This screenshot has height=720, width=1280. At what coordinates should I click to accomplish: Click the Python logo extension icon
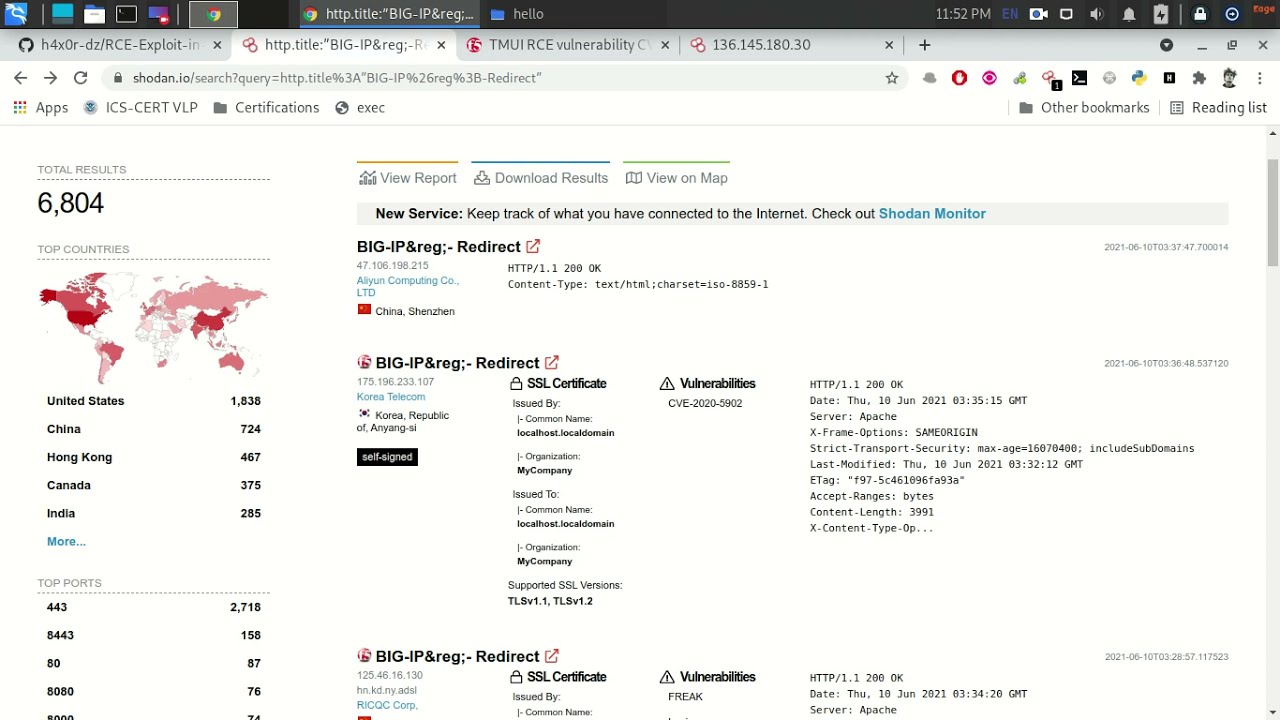1139,78
